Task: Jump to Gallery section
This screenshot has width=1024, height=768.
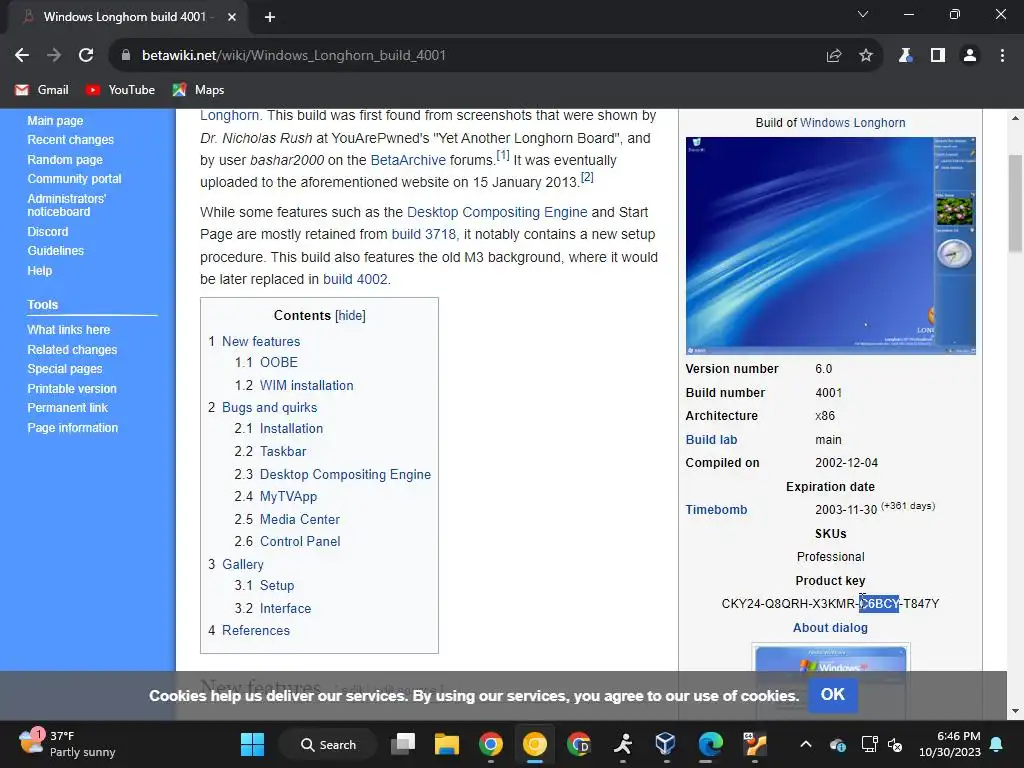Action: (243, 565)
